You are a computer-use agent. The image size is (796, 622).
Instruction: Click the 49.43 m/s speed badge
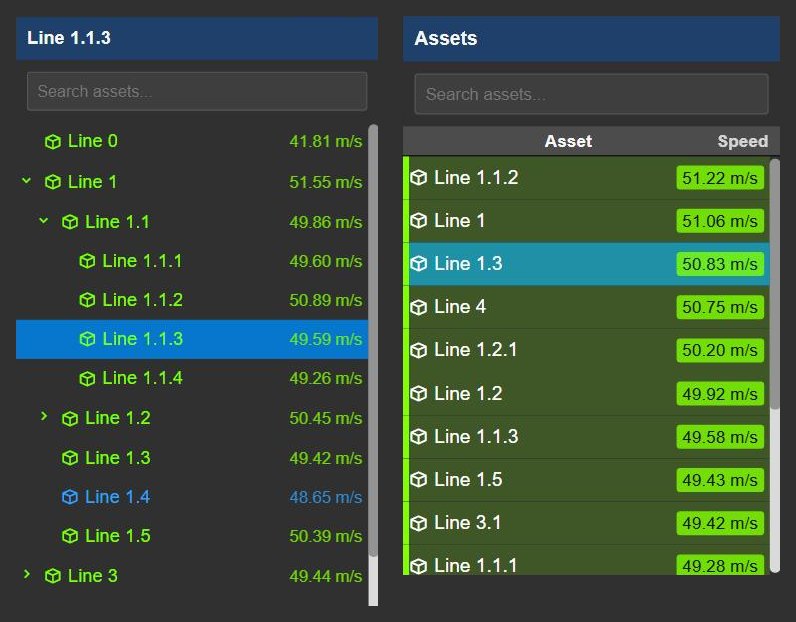pos(720,480)
